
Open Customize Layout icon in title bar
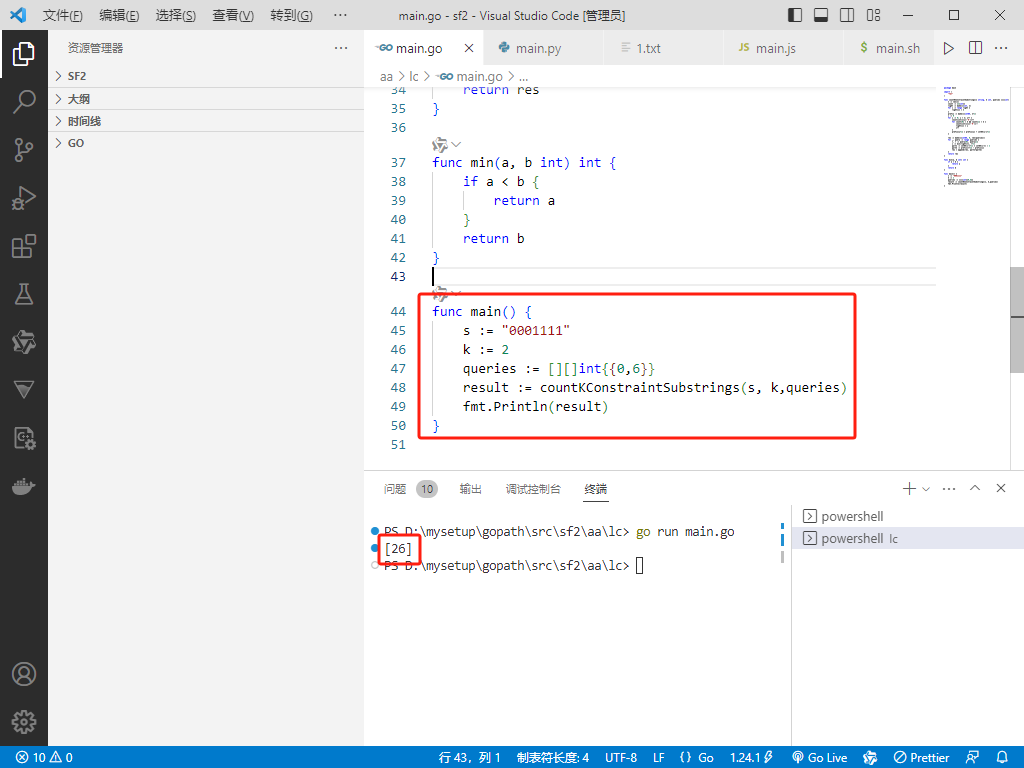click(x=873, y=15)
